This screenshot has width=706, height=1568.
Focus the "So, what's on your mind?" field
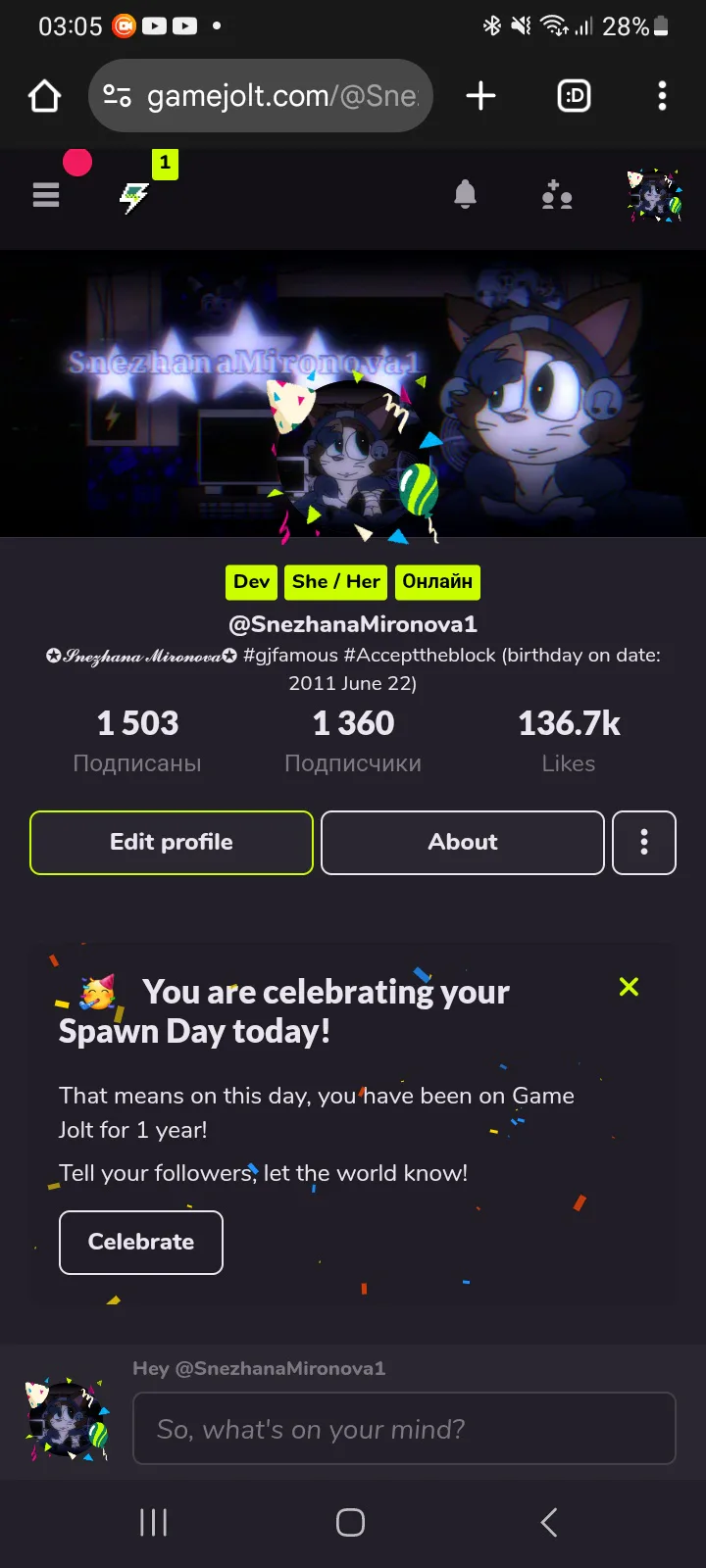[x=404, y=1429]
